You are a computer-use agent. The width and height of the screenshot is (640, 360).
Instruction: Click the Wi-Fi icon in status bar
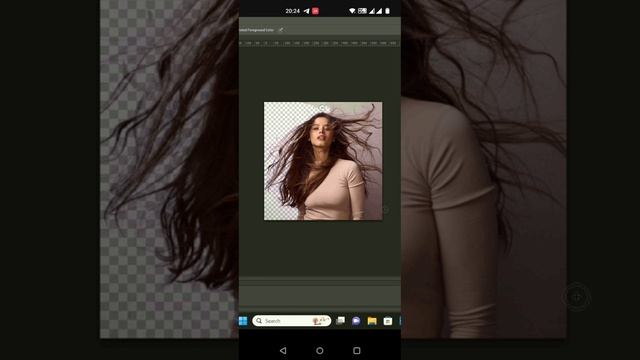(352, 11)
